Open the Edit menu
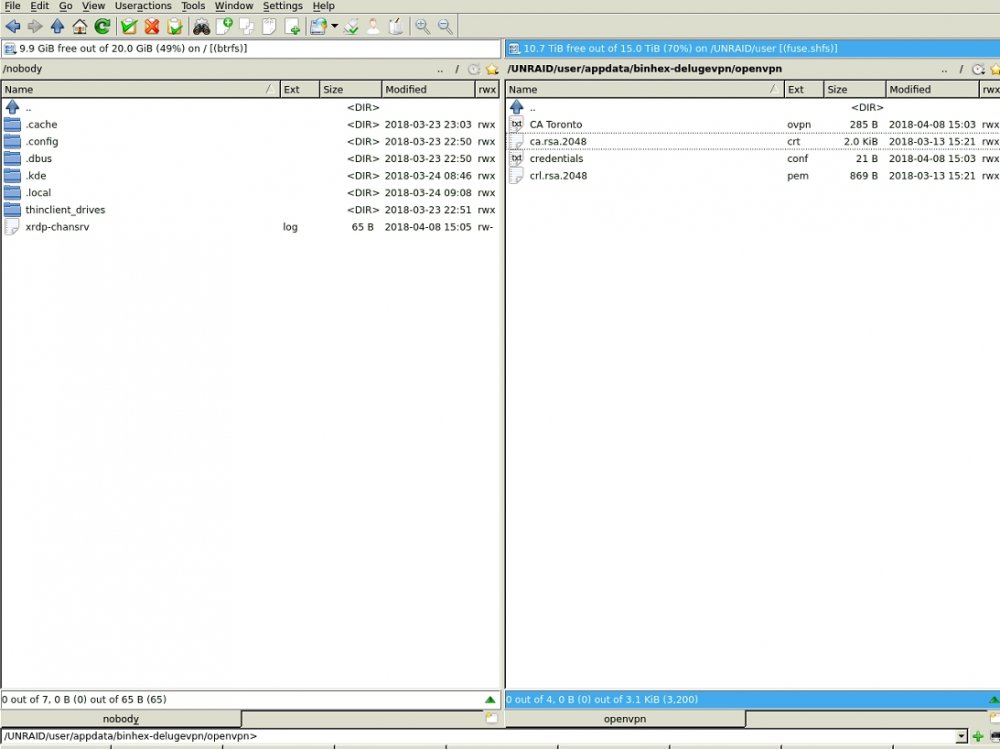Screen dimensions: 1000x749 pos(40,6)
